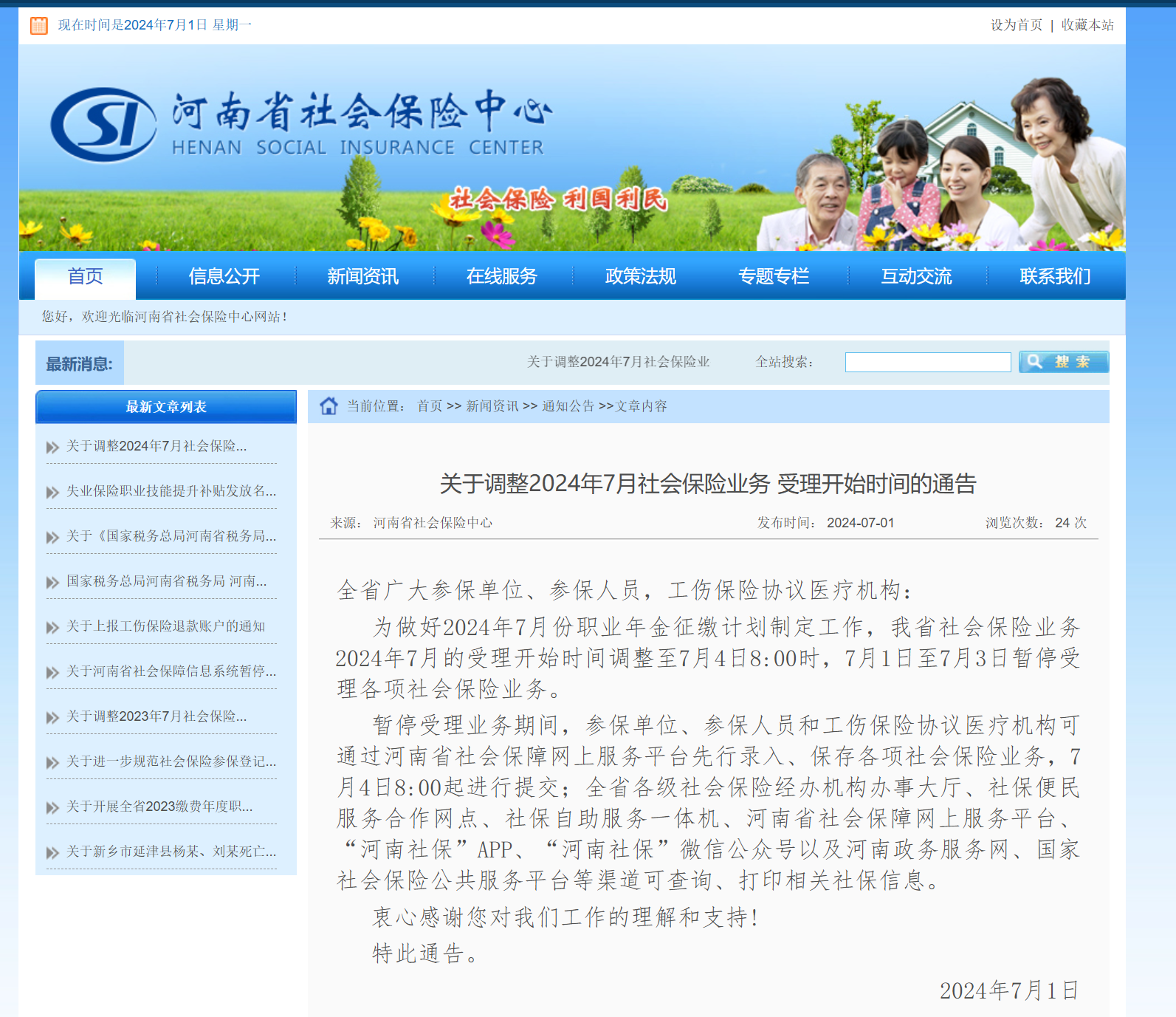
Task: Open 新闻资讯 breadcrumb link
Action: (x=492, y=406)
